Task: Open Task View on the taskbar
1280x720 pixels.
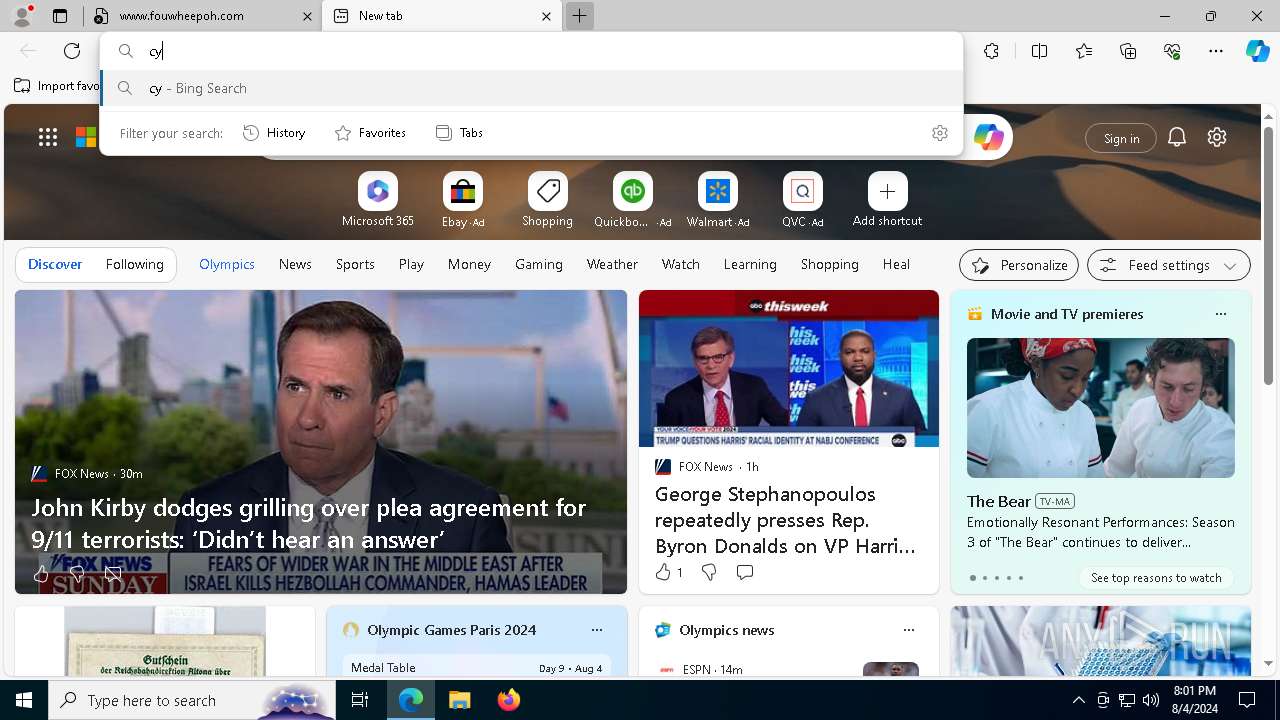Action: (x=360, y=700)
